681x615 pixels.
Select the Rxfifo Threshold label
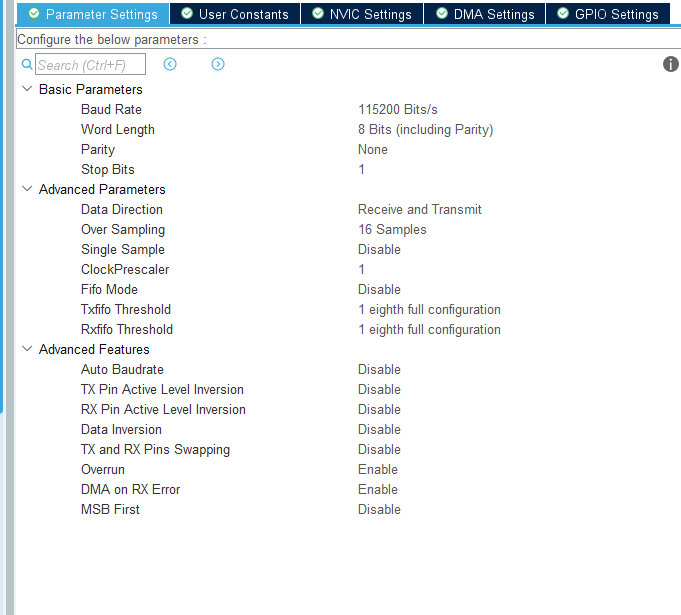pos(127,329)
